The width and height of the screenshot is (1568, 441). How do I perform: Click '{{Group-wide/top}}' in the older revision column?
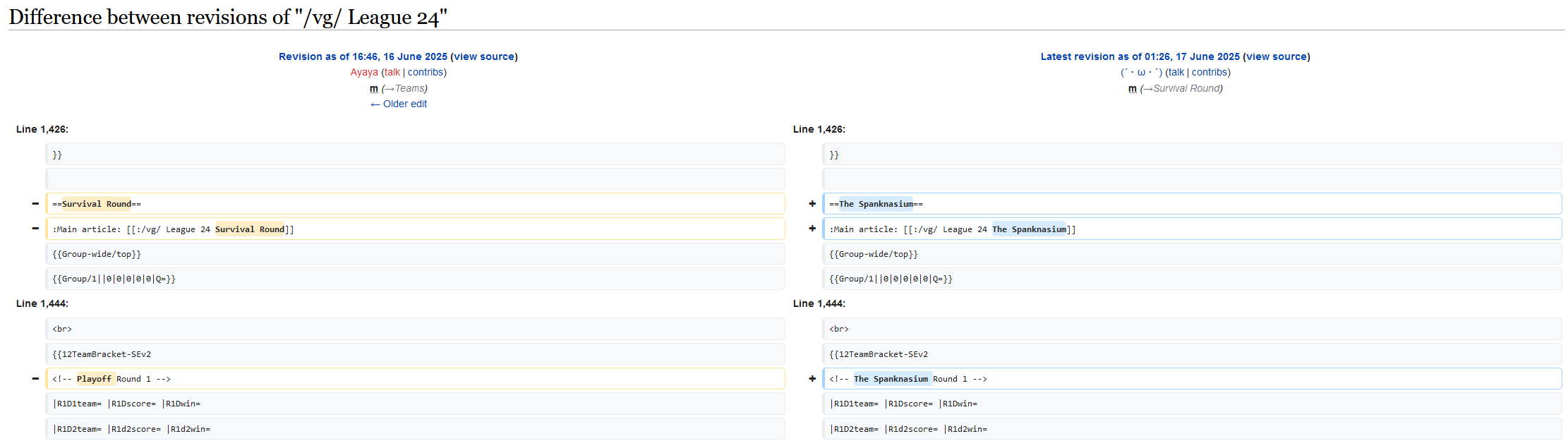coord(415,254)
